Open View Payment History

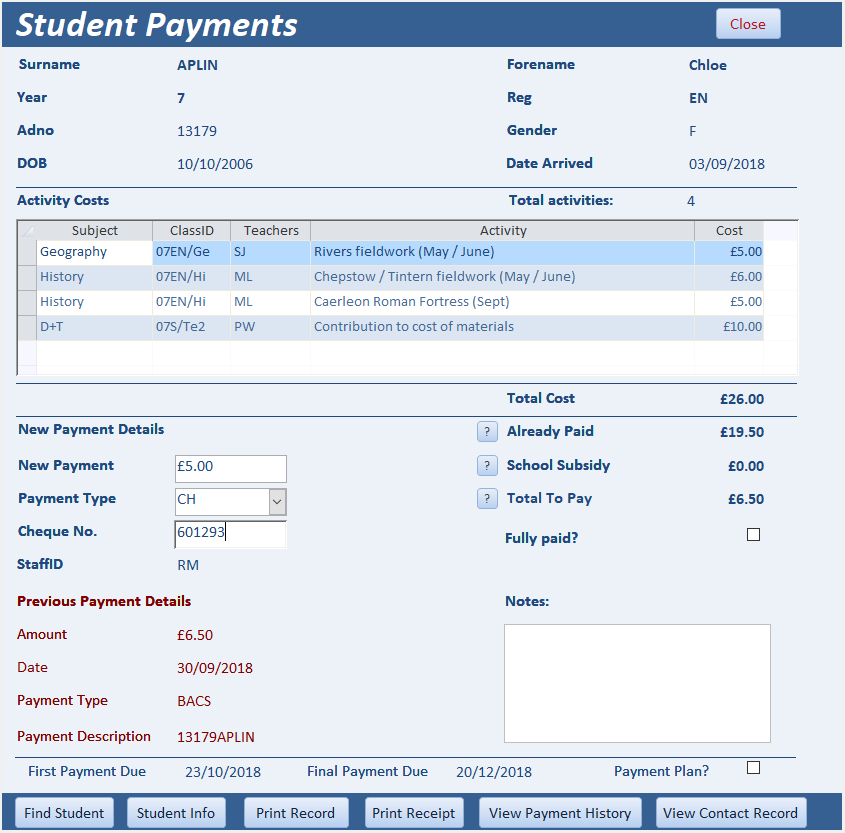pyautogui.click(x=560, y=813)
